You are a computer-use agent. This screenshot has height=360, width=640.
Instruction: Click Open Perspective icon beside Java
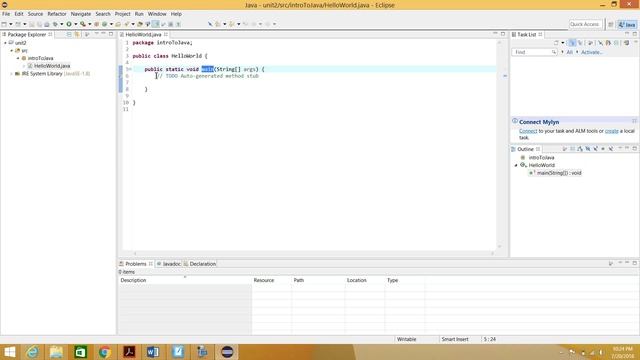611,24
